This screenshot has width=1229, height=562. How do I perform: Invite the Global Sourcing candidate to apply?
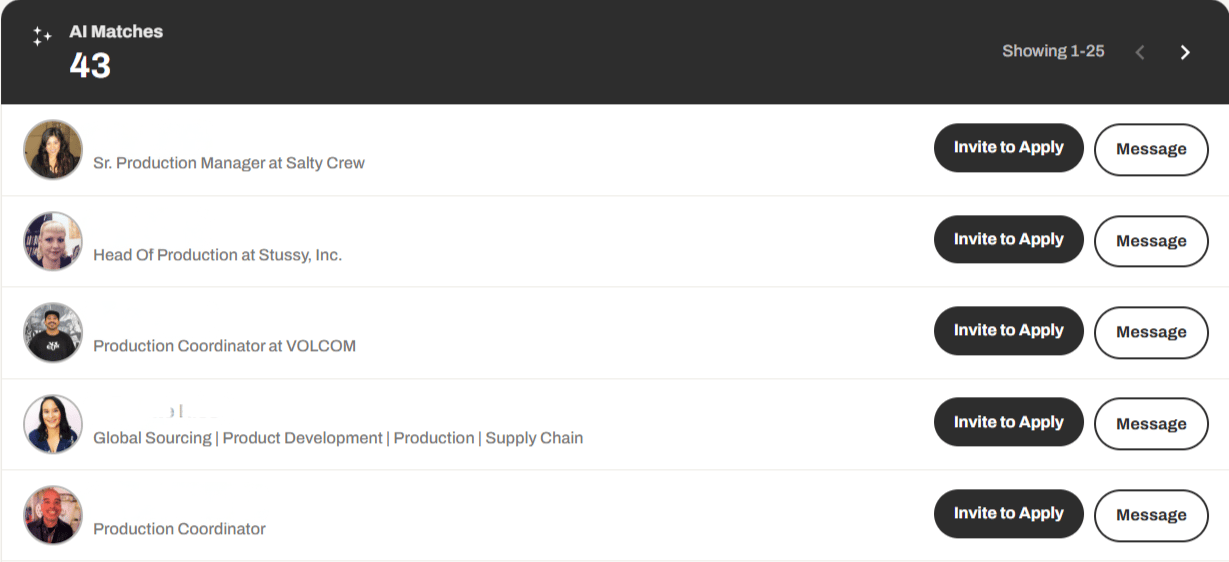coord(1008,422)
